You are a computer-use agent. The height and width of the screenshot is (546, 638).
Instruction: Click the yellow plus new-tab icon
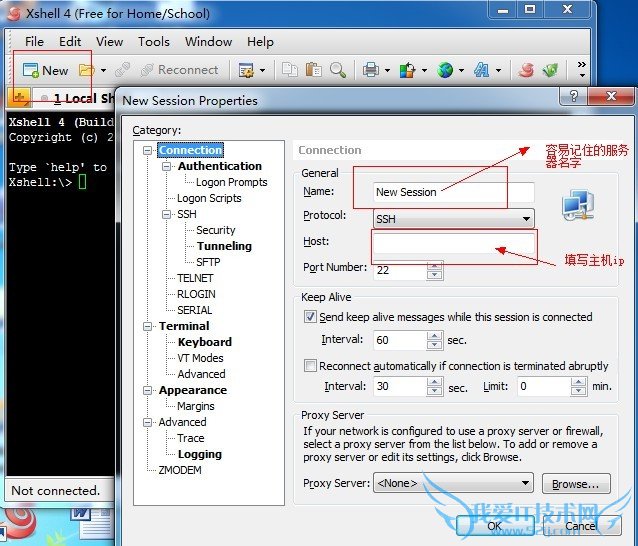pos(19,98)
